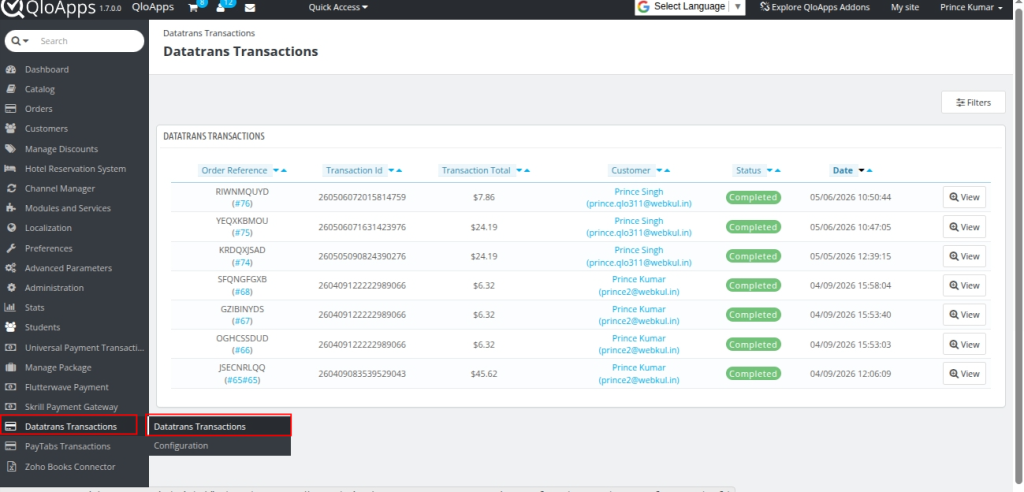Click the Zoho Books Connector icon
Screen dimensions: 1024x492
click(10, 467)
